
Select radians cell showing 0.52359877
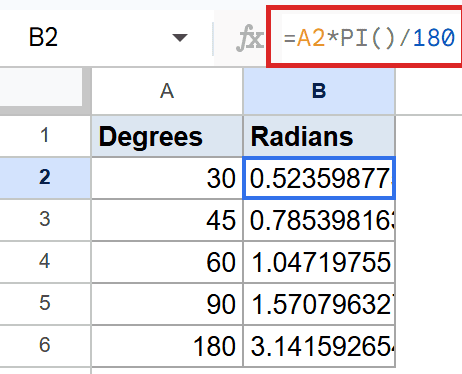pyautogui.click(x=319, y=178)
